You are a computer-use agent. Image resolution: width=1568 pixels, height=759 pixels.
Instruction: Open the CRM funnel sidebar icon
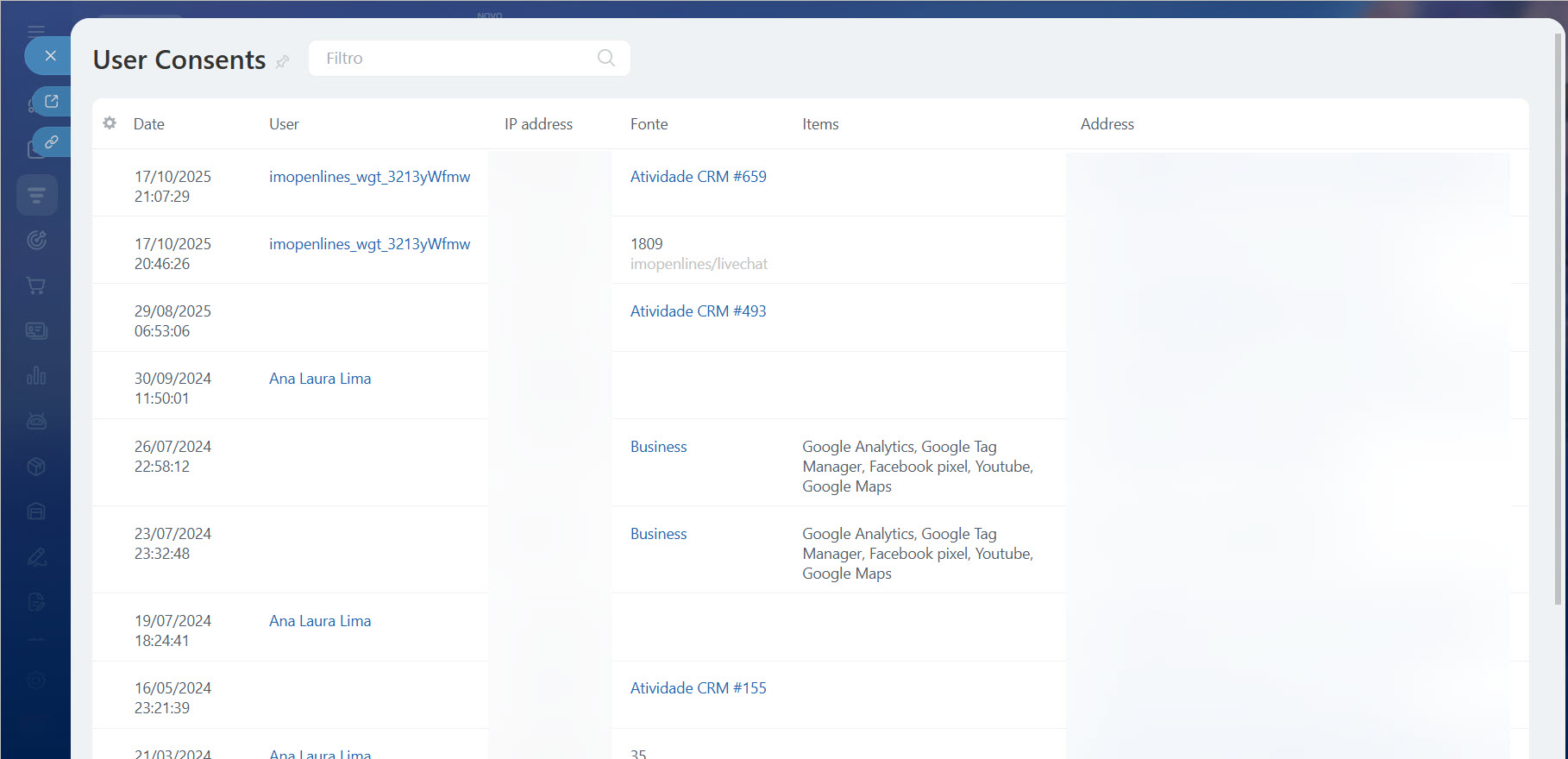click(36, 195)
